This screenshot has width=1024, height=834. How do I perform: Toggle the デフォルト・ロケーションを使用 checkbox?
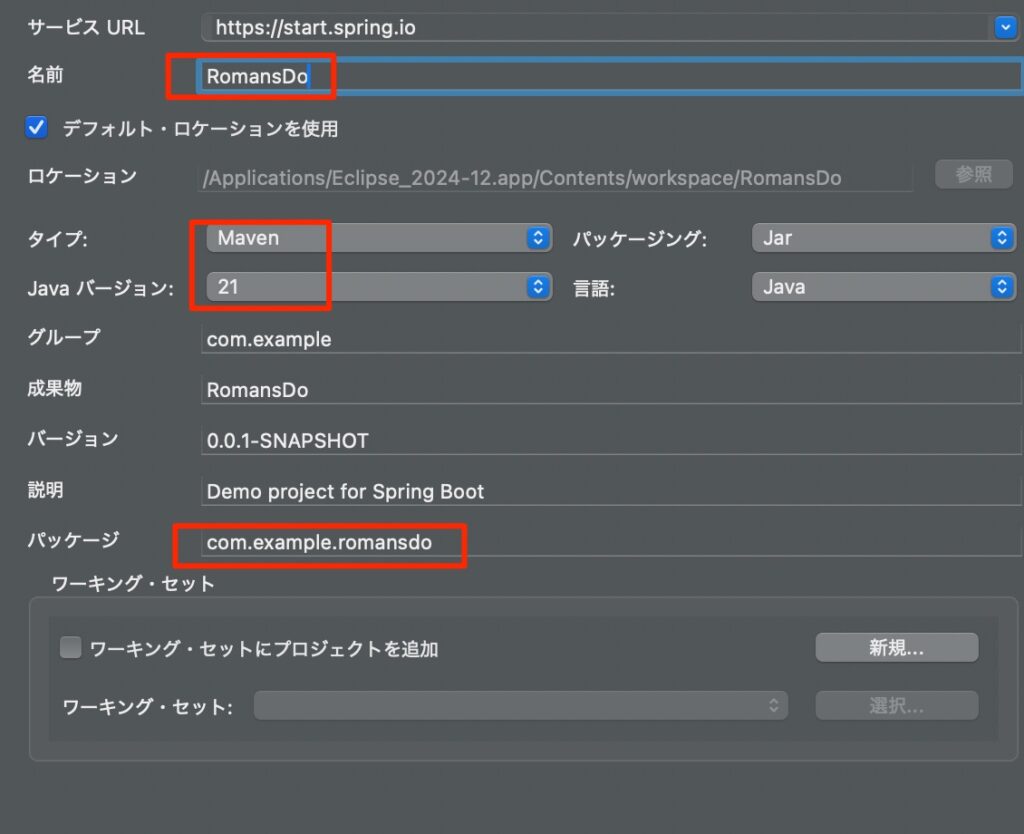click(37, 128)
